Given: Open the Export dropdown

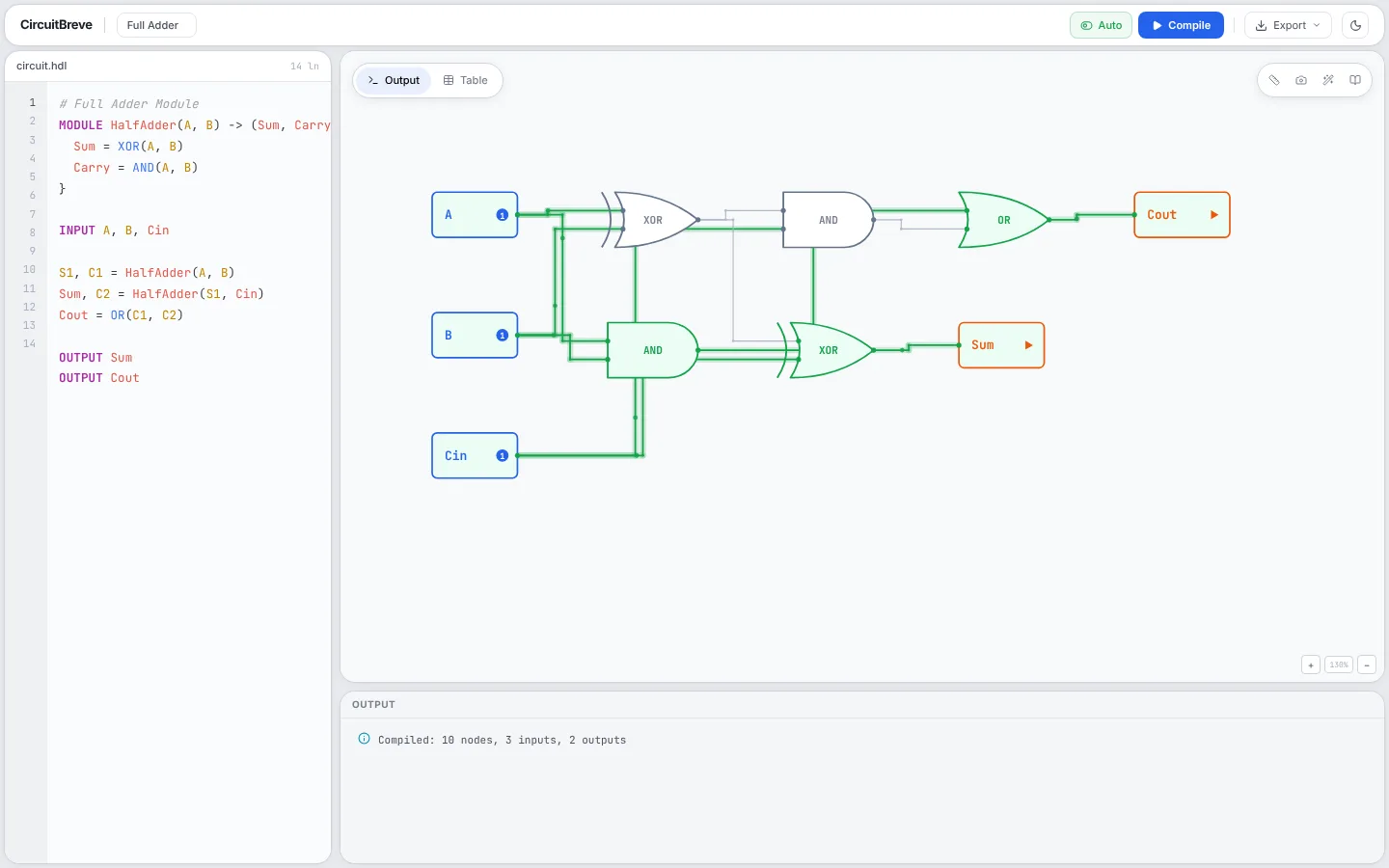Looking at the screenshot, I should click(1288, 25).
